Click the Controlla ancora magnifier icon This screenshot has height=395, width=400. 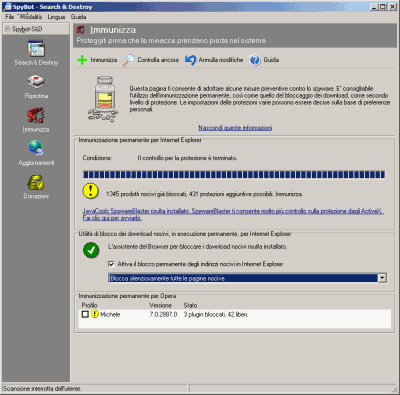pyautogui.click(x=129, y=60)
